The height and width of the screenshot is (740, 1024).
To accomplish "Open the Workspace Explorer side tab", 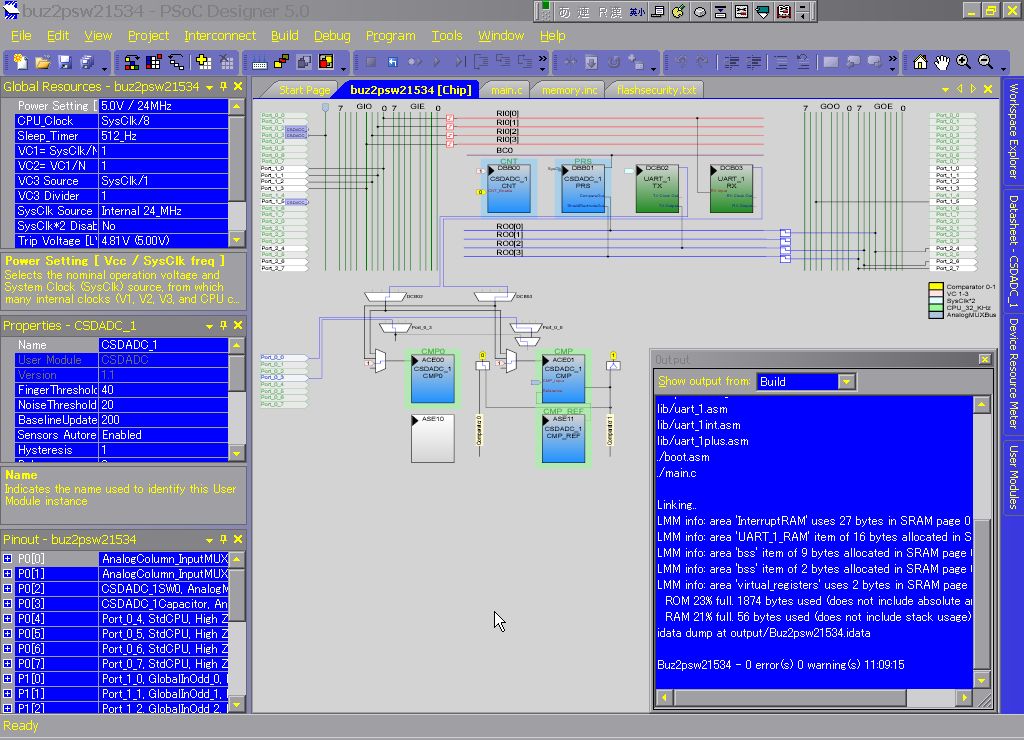I will 1014,131.
